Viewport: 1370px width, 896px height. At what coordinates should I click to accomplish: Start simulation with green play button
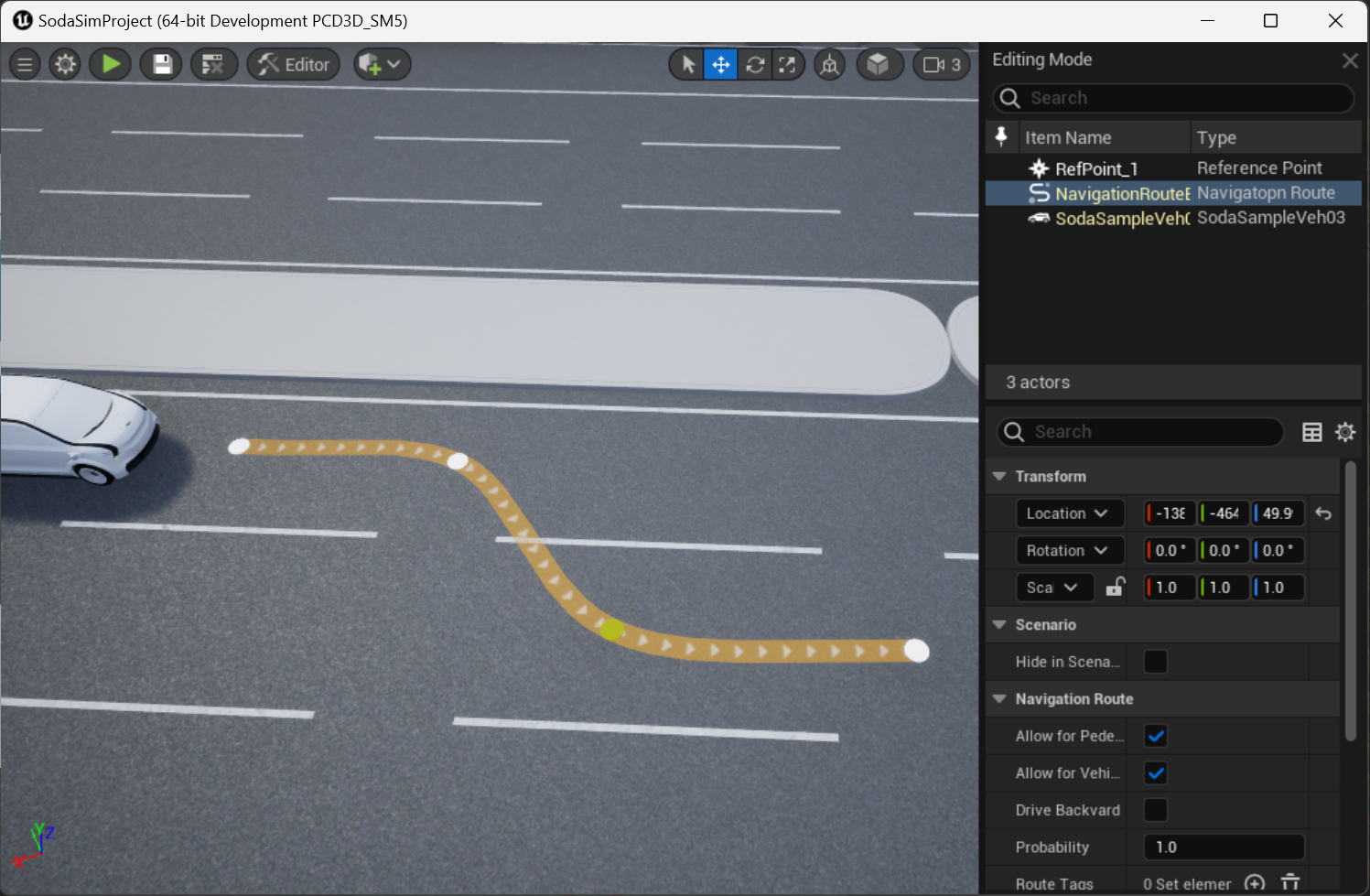(x=111, y=65)
